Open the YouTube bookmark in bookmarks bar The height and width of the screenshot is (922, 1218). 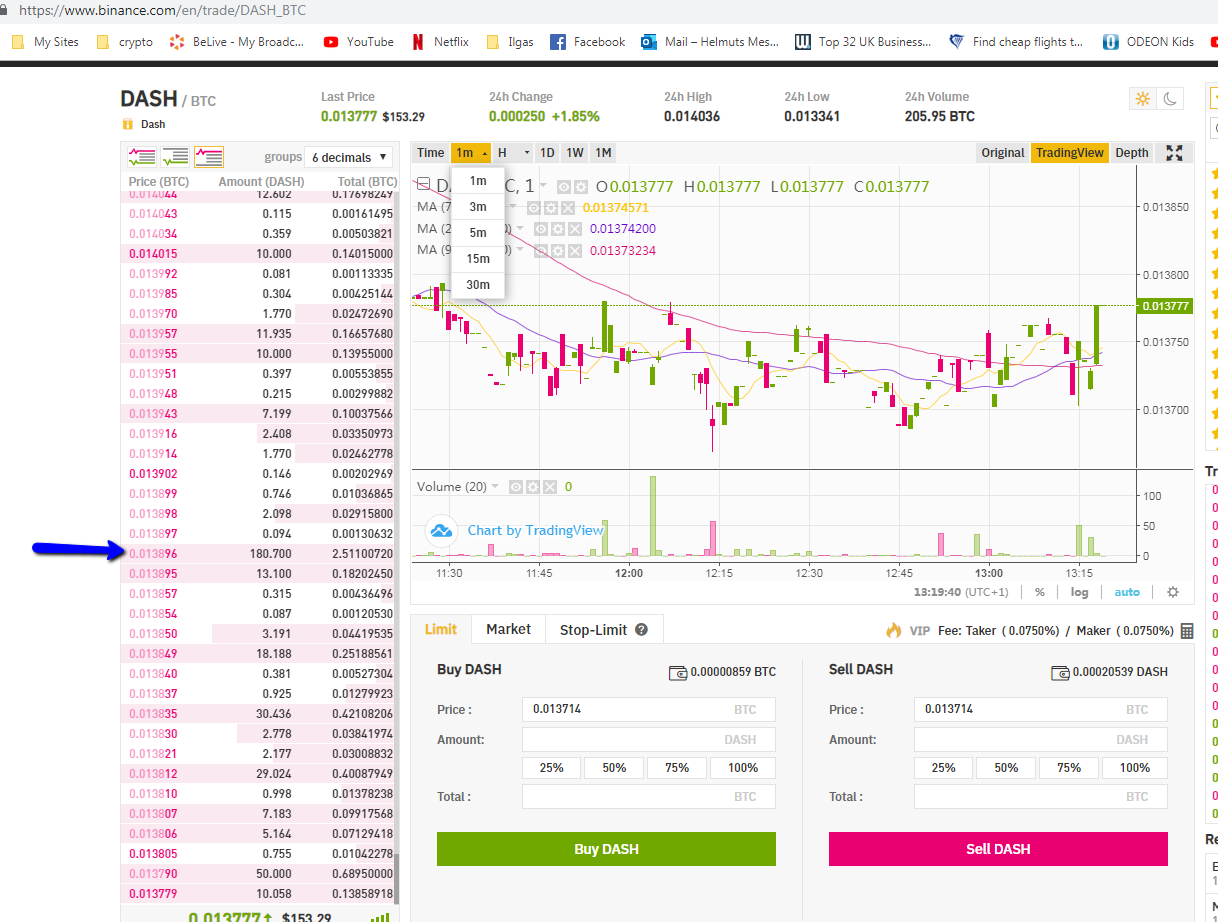(x=359, y=42)
